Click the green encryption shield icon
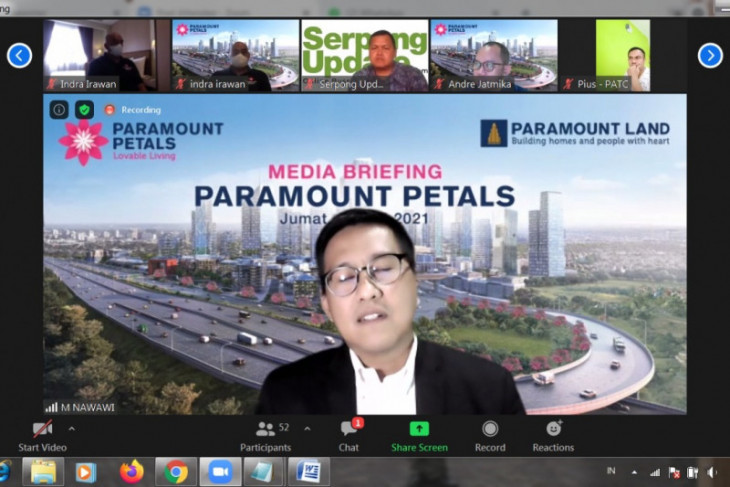Viewport: 730px width, 487px height. tap(84, 110)
